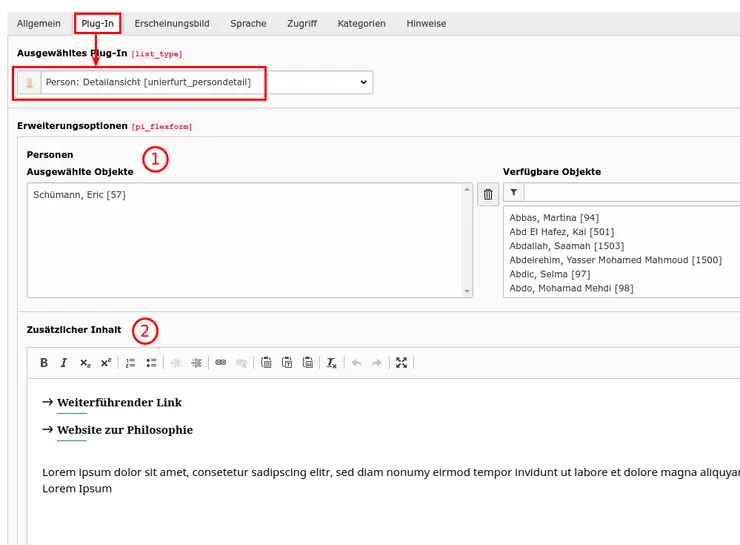This screenshot has height=545, width=740.
Task: Maximize the rich text editor
Action: pyautogui.click(x=402, y=363)
